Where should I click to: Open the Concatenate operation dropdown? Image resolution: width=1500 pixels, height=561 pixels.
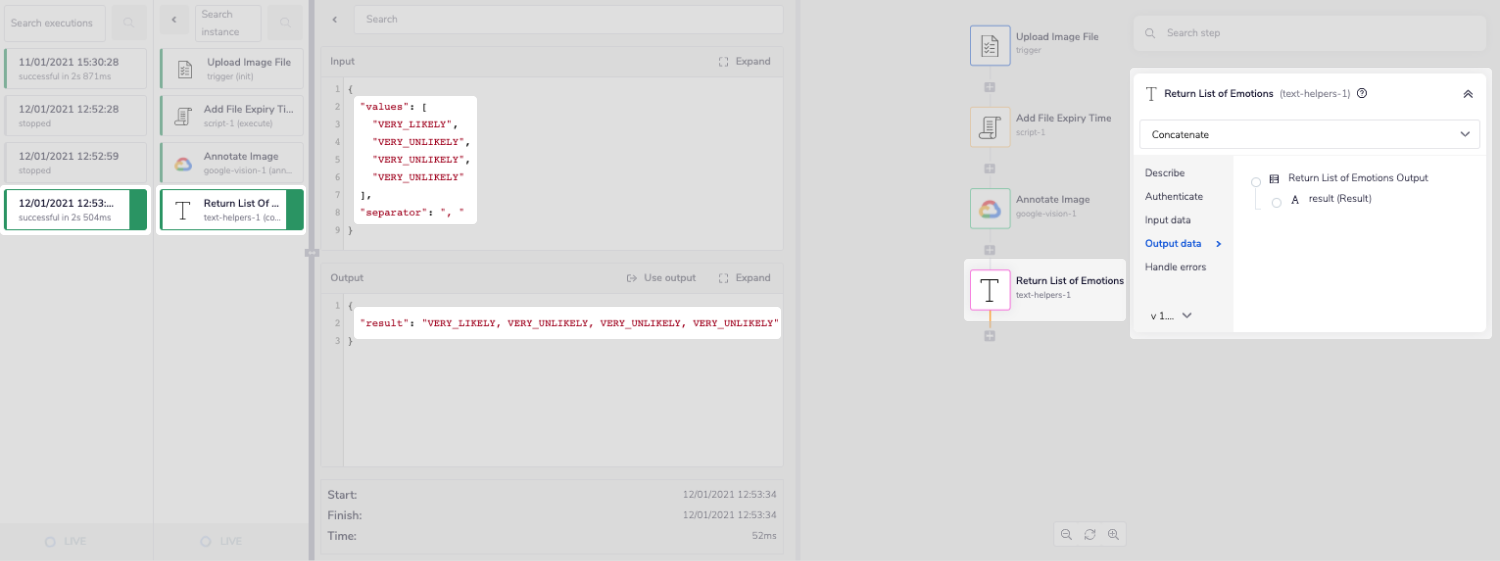(x=1309, y=134)
